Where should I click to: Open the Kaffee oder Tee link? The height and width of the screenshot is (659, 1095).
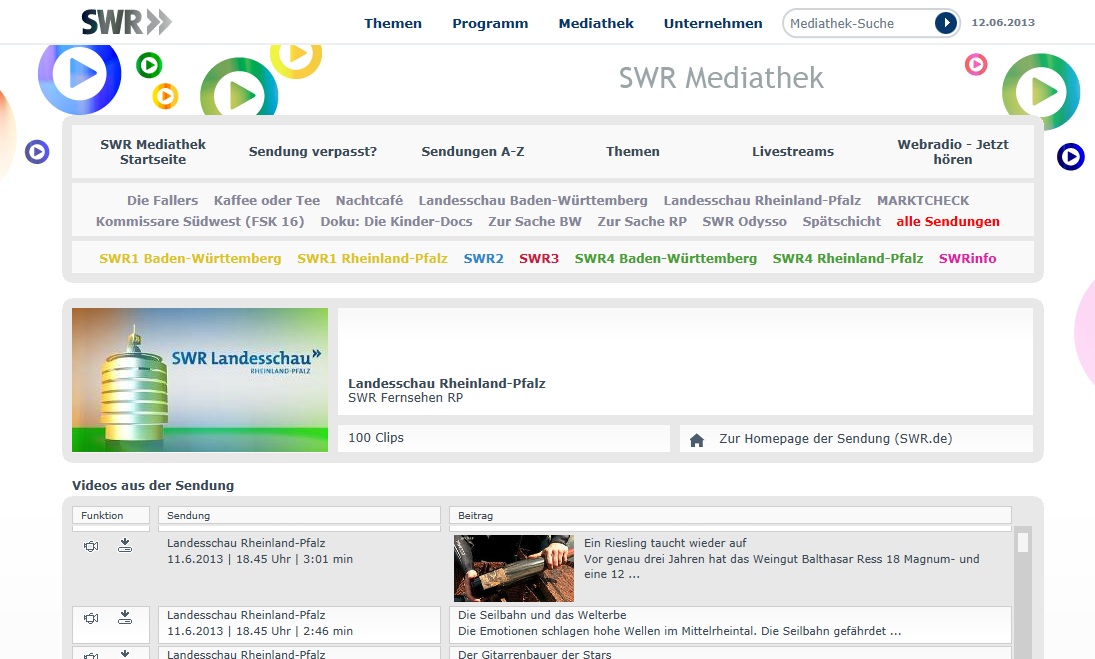point(267,200)
